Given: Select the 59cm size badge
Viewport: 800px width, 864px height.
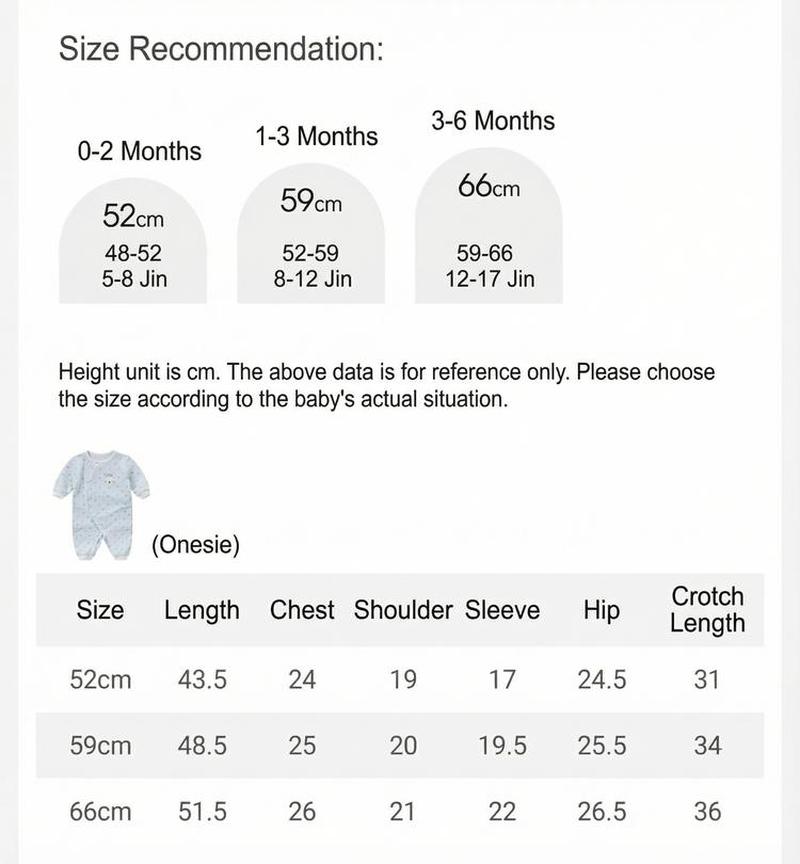Looking at the screenshot, I should pyautogui.click(x=311, y=233).
